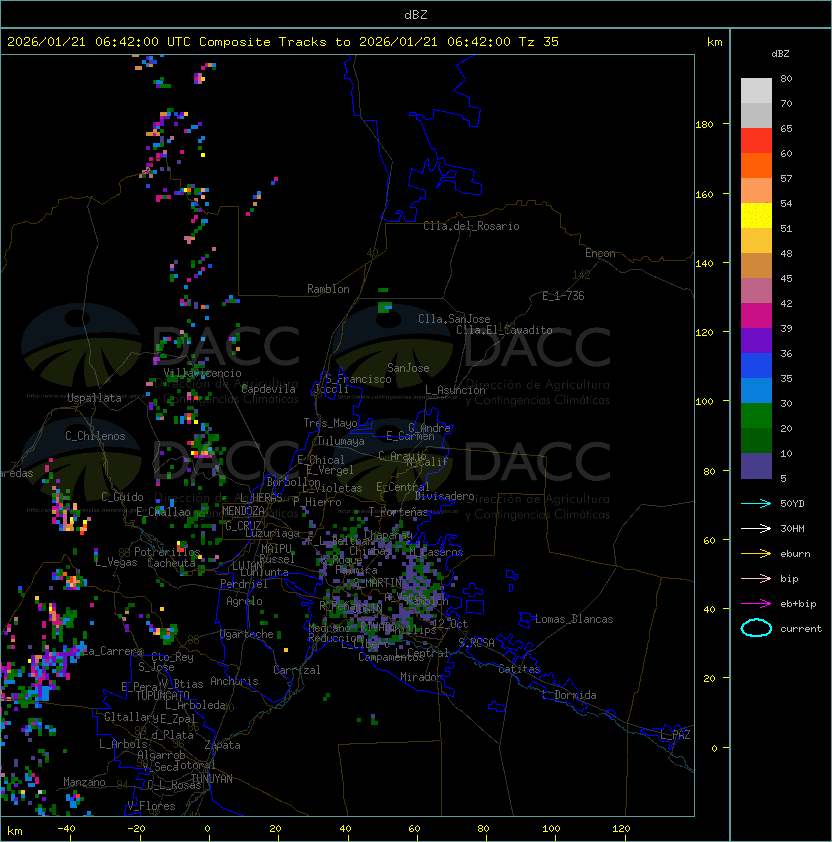The height and width of the screenshot is (842, 832).
Task: Click the Ramblon map label
Action: point(328,289)
